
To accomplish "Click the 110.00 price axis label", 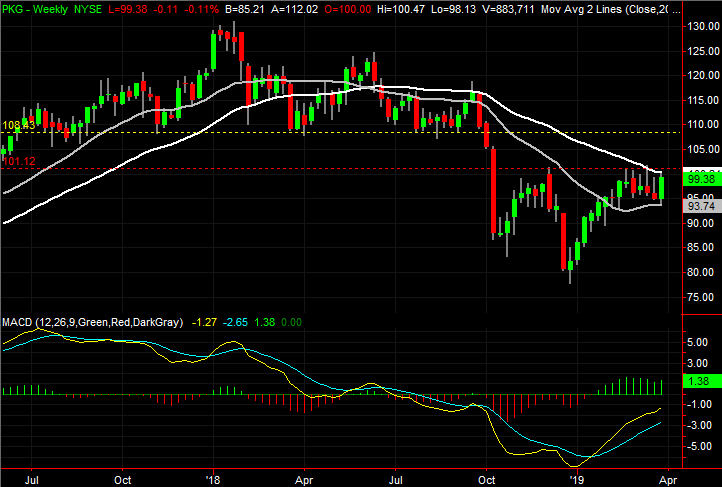I will [x=703, y=124].
